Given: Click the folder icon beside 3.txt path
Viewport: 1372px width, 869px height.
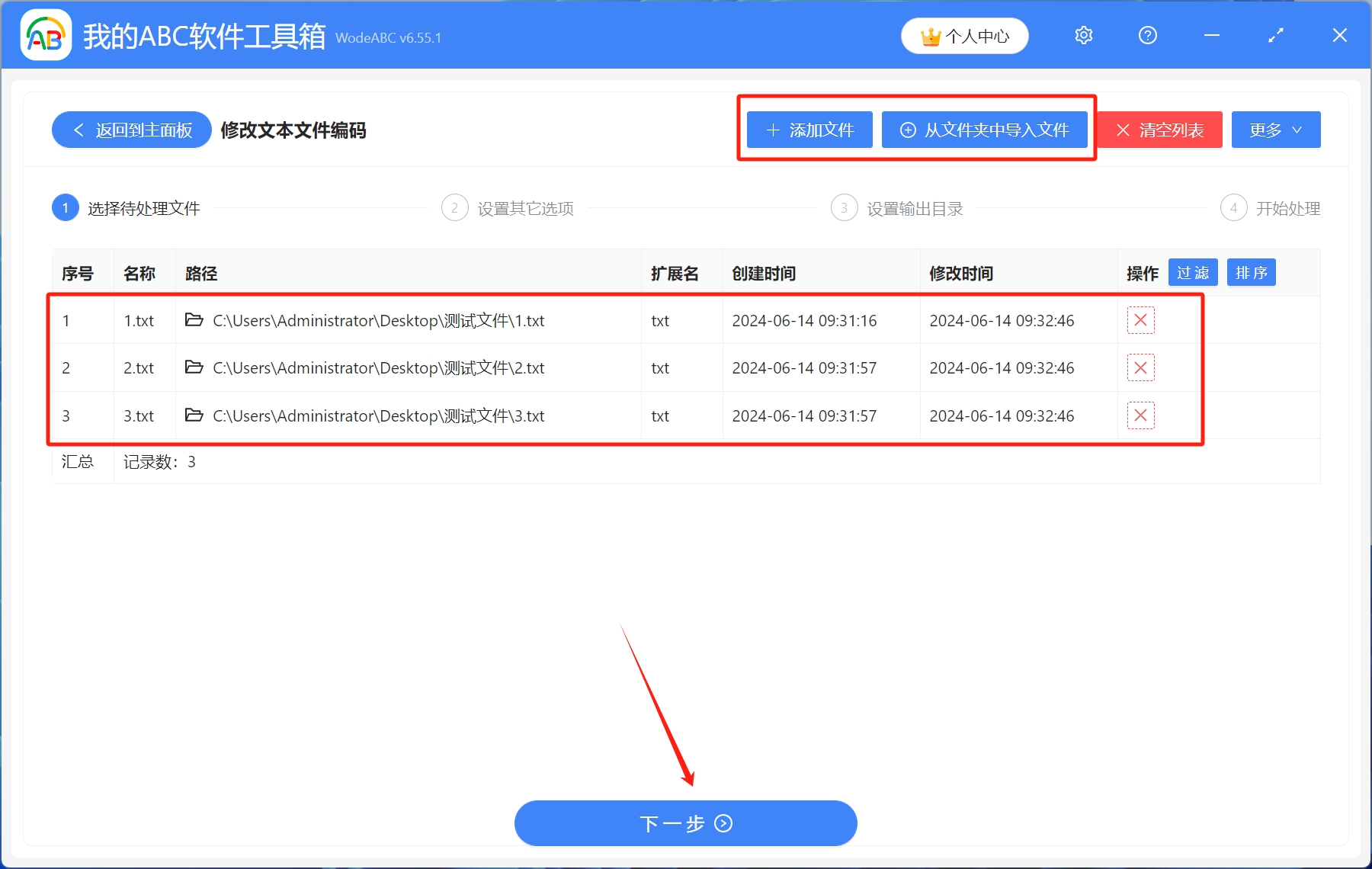Looking at the screenshot, I should tap(194, 415).
